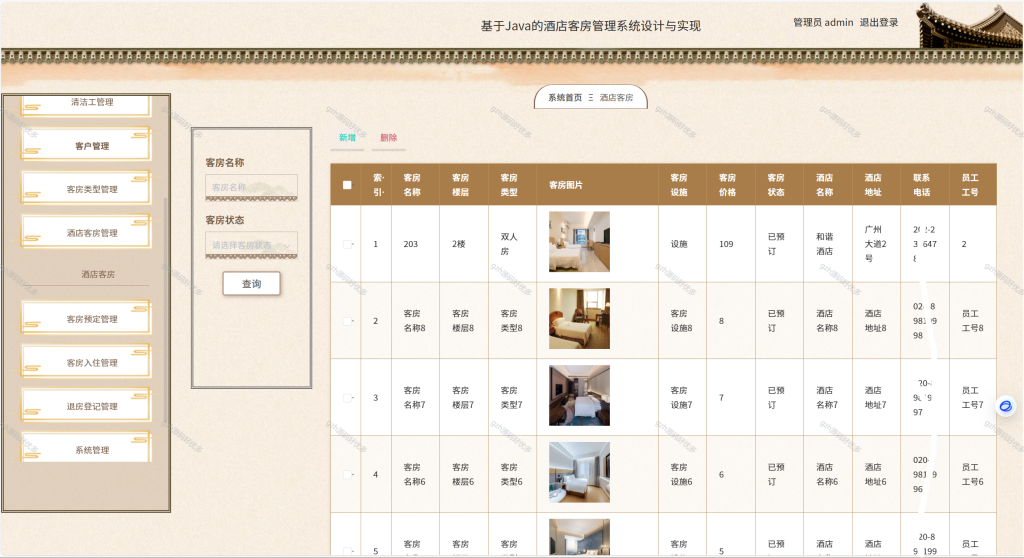
Task: Open the 客房状态 dropdown selector
Action: point(251,245)
